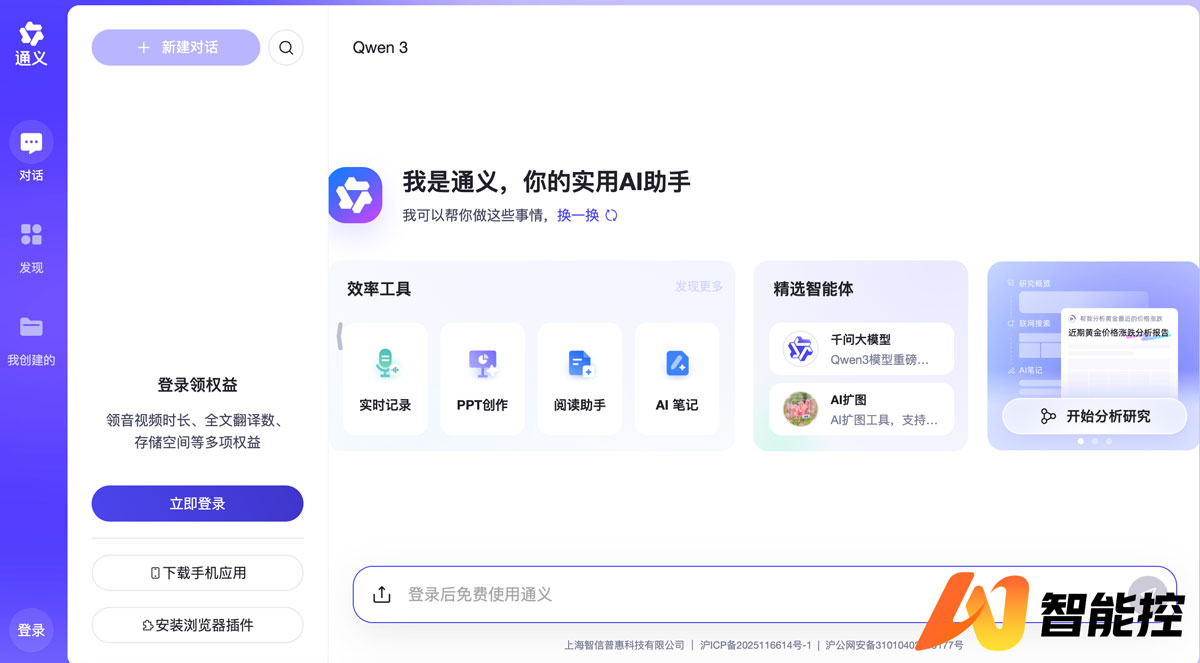Click 安装浏览器插件 button
The height and width of the screenshot is (663, 1200).
point(197,625)
